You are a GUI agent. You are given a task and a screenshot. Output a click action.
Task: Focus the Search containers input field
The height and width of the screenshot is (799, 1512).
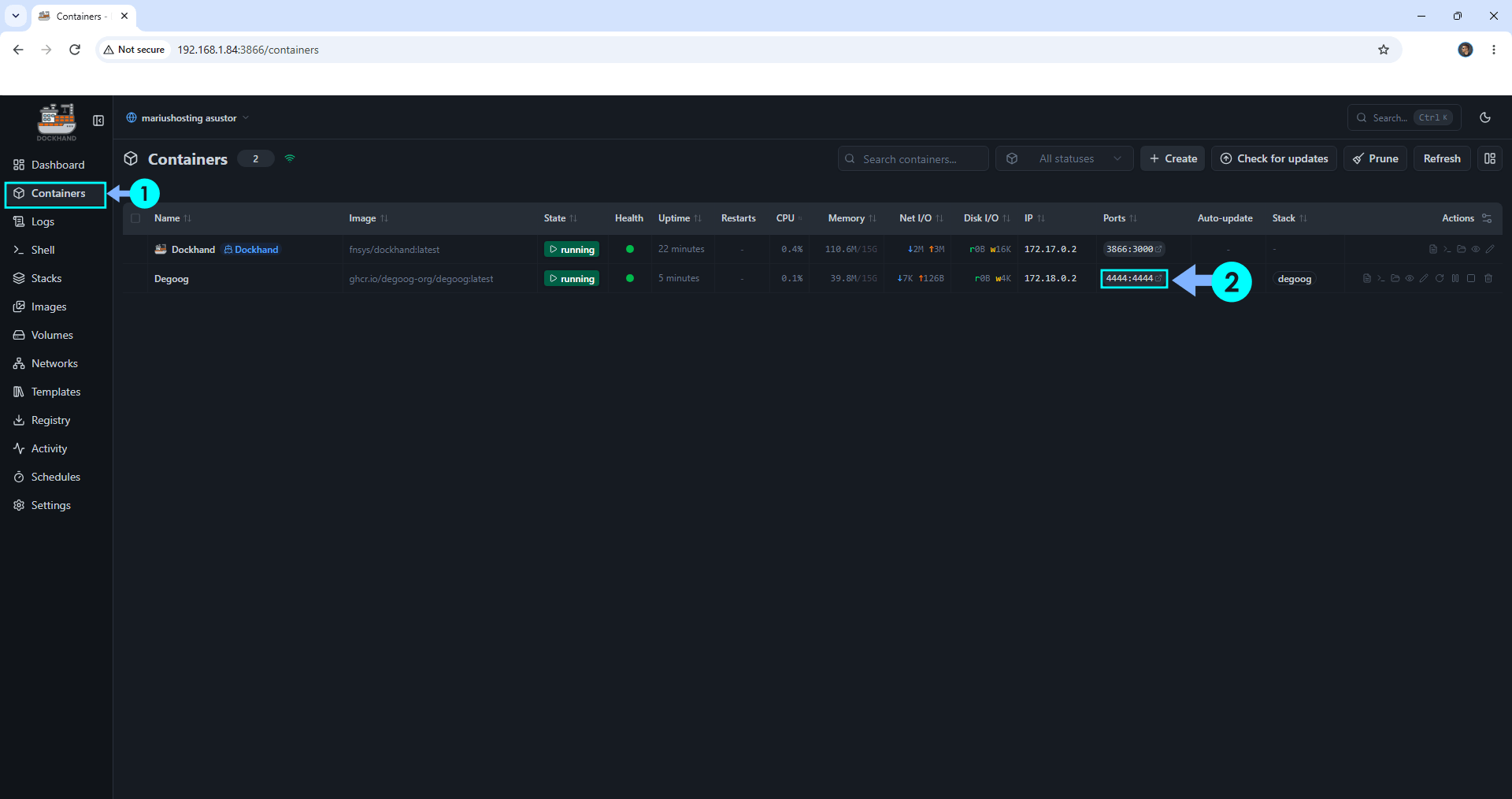[x=913, y=158]
